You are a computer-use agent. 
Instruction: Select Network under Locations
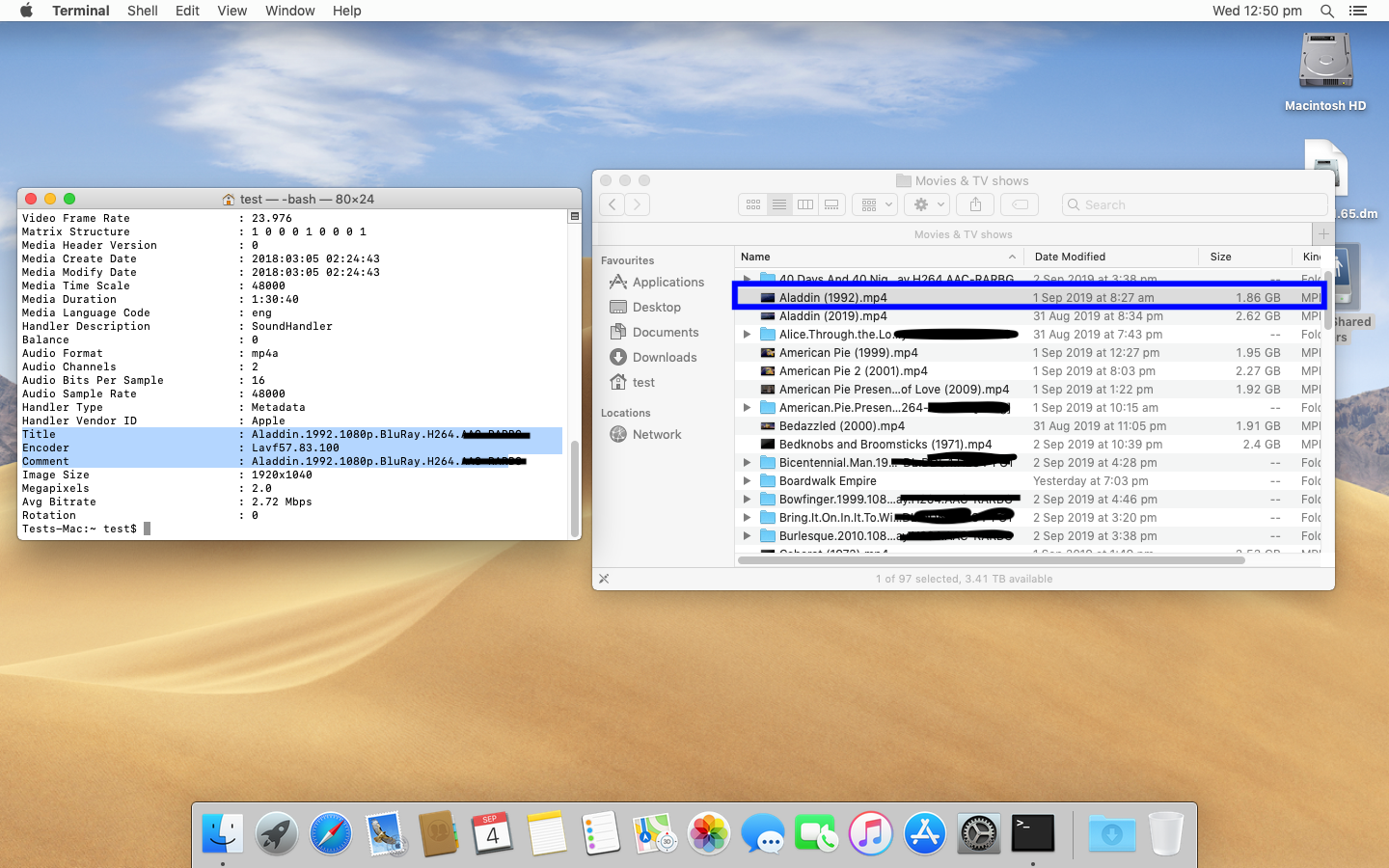[x=645, y=434]
